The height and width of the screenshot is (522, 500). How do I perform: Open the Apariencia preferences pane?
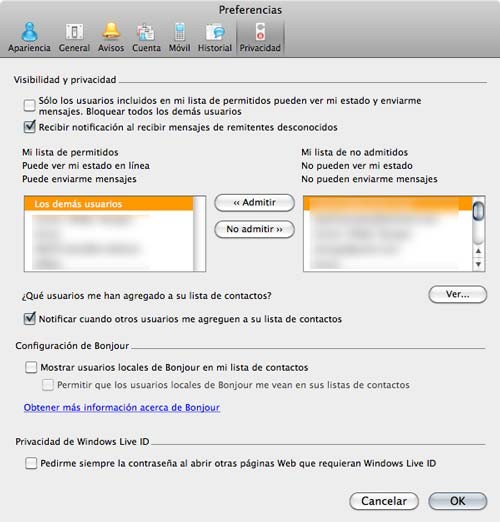tap(29, 37)
